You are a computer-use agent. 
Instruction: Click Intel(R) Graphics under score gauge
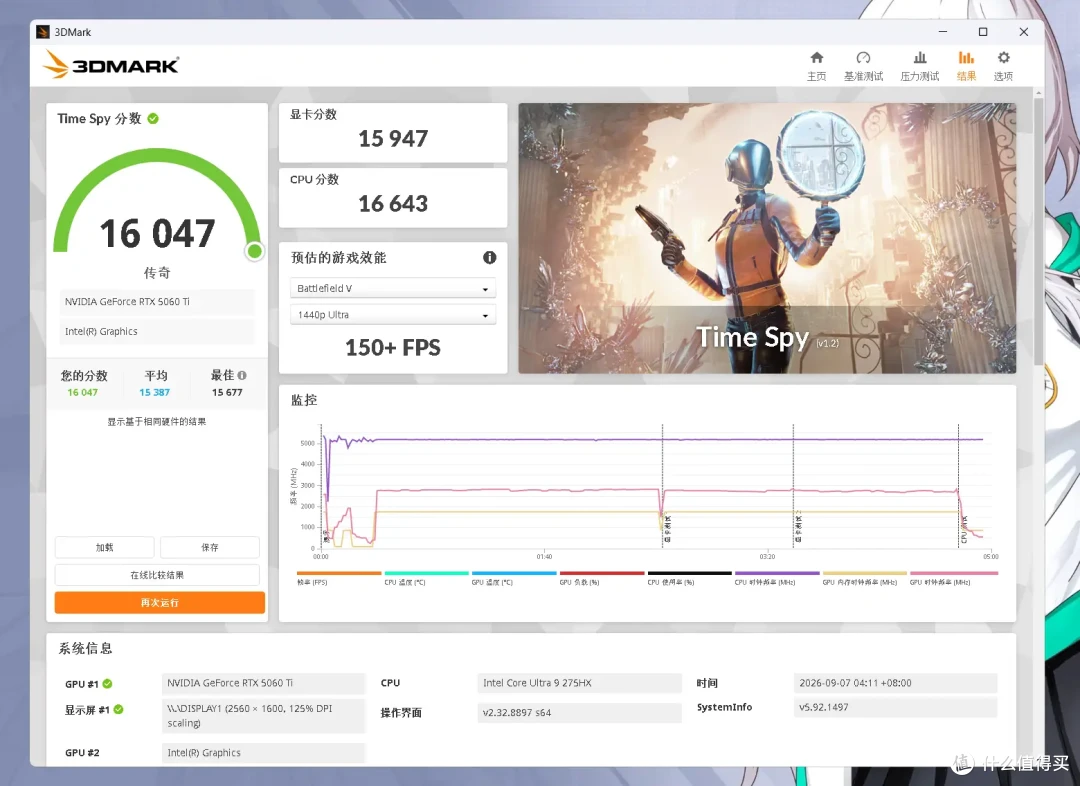[x=157, y=331]
